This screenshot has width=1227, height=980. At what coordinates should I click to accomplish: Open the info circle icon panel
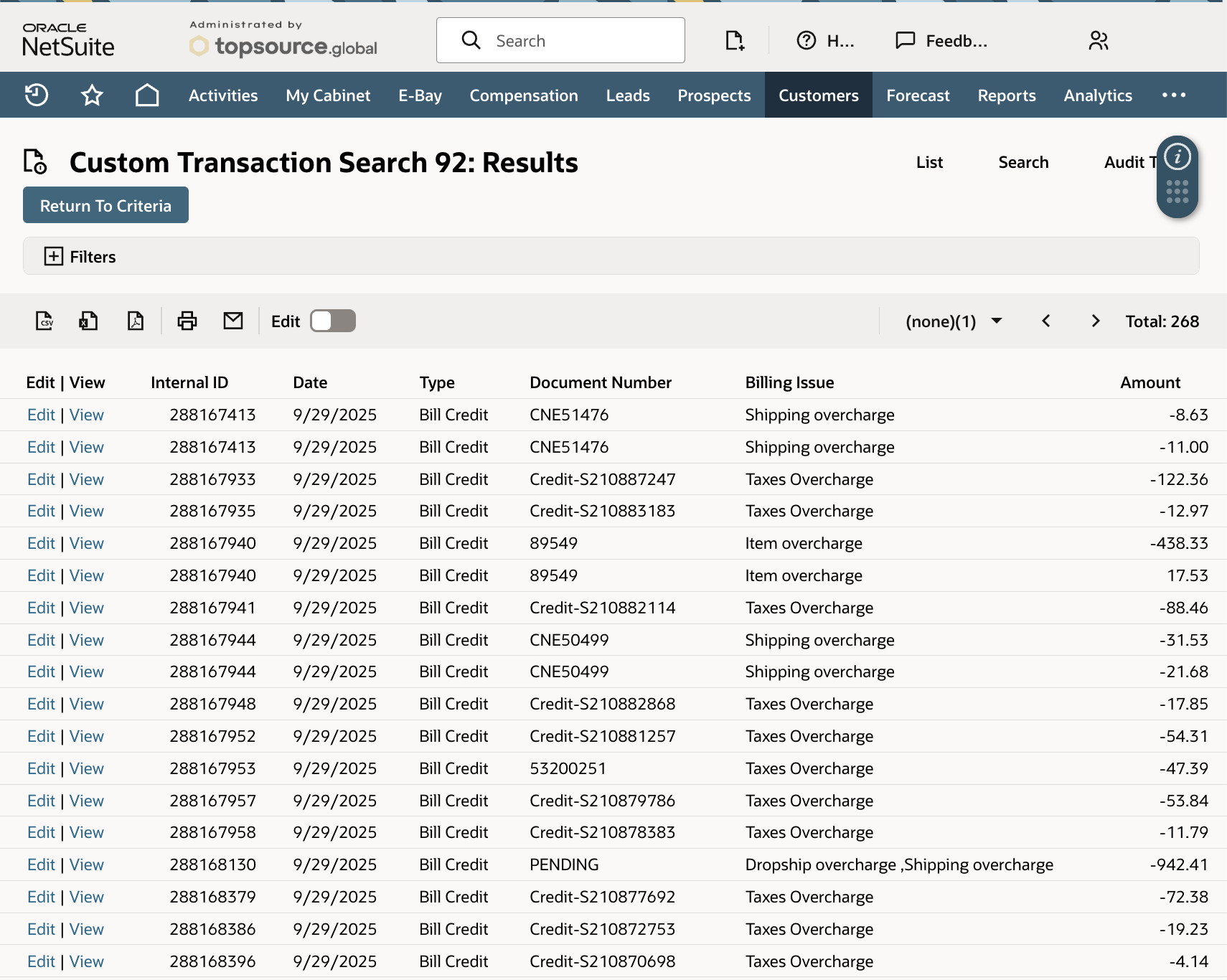tap(1177, 156)
